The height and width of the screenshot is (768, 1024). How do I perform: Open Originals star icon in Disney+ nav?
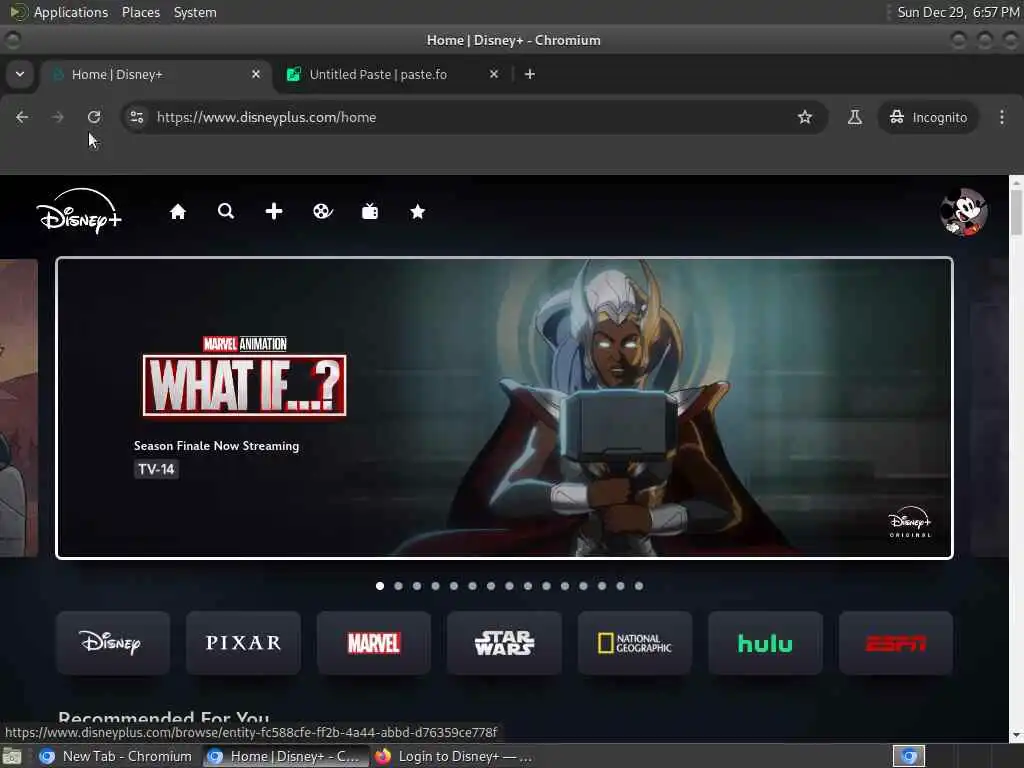pos(418,211)
